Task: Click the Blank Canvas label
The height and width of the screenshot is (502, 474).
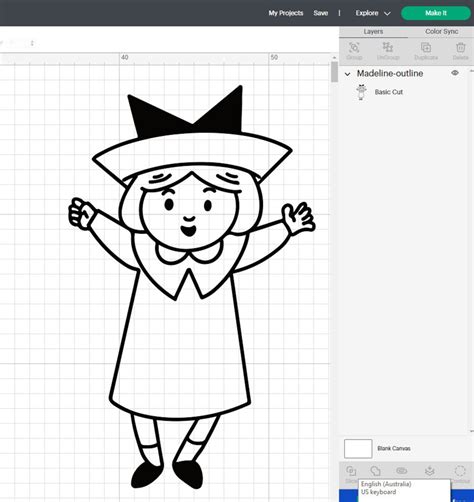Action: 394,448
